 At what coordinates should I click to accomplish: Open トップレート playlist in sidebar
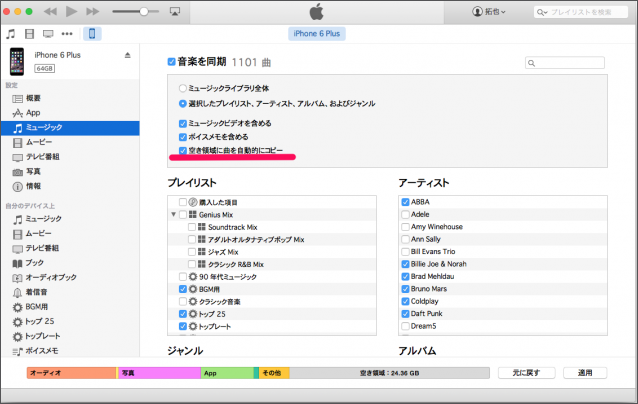click(x=70, y=336)
